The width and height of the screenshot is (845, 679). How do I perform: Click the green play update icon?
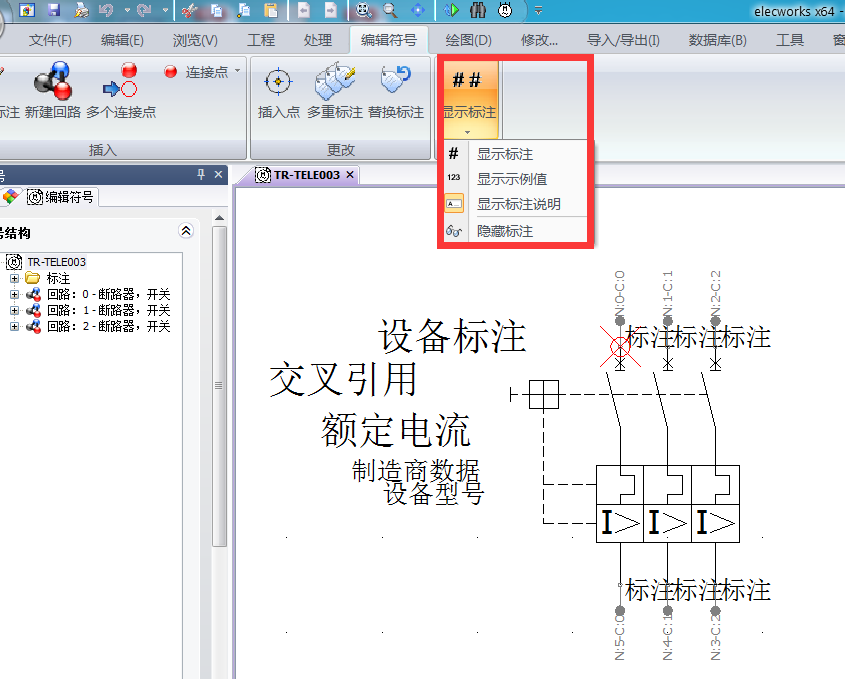coord(451,10)
